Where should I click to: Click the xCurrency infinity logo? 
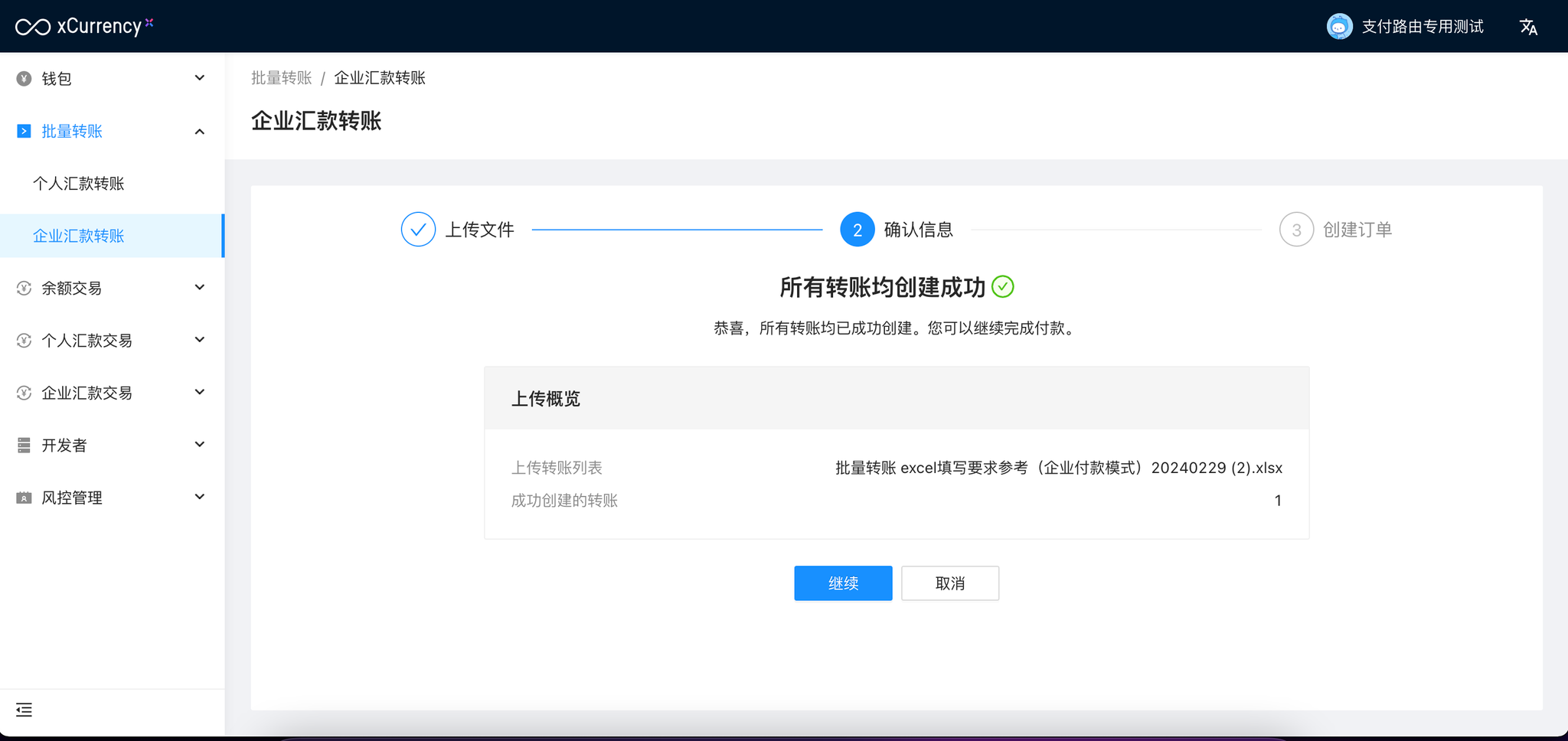tap(33, 27)
